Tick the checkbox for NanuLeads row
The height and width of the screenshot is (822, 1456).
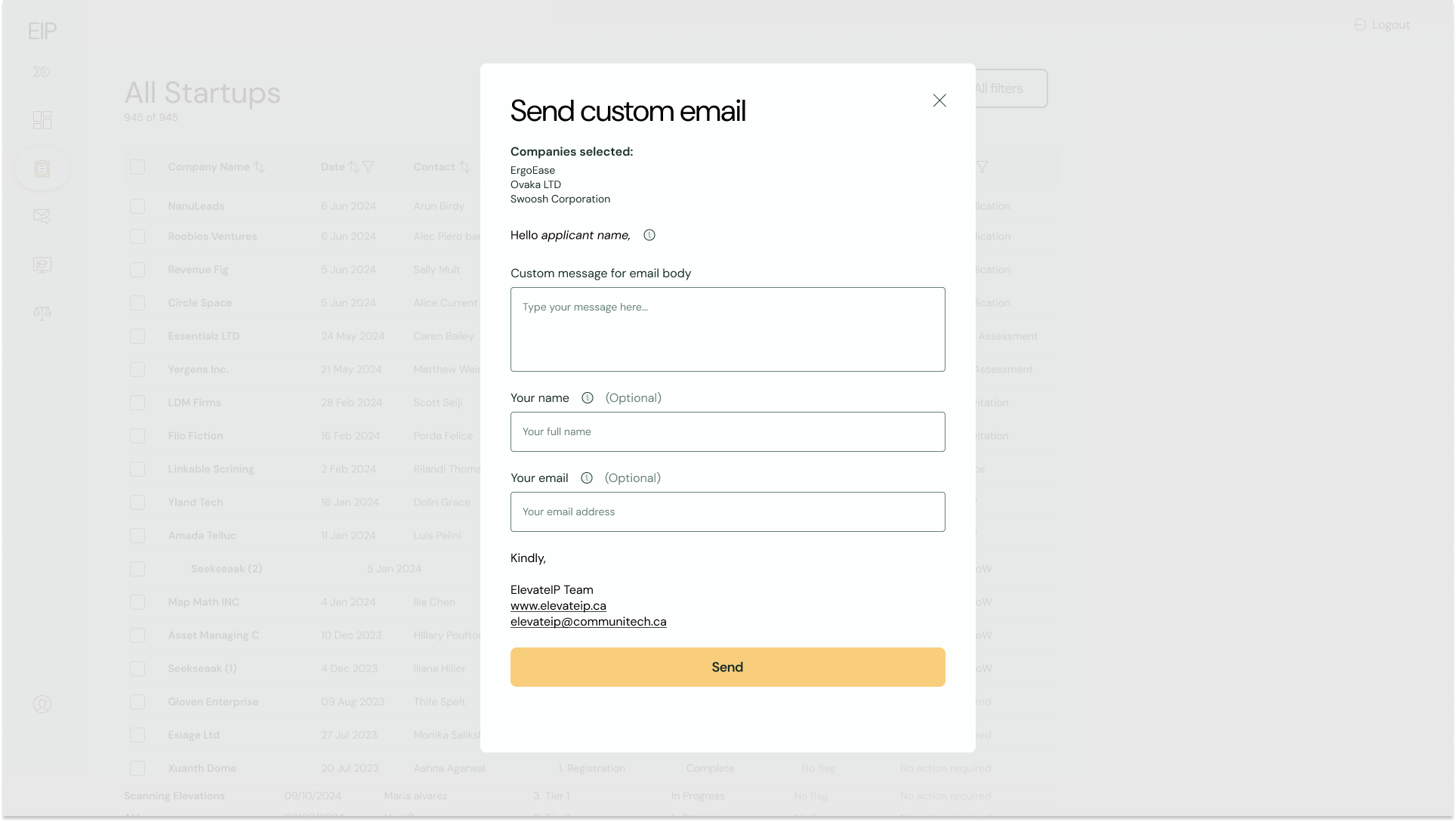pyautogui.click(x=137, y=206)
